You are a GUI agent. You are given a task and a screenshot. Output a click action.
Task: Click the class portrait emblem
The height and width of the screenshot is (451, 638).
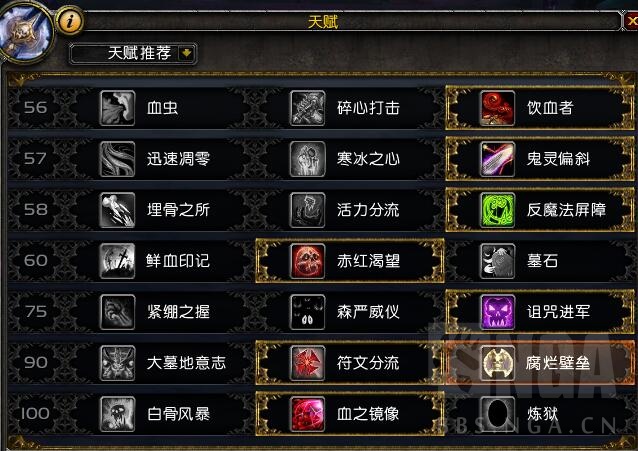point(25,32)
